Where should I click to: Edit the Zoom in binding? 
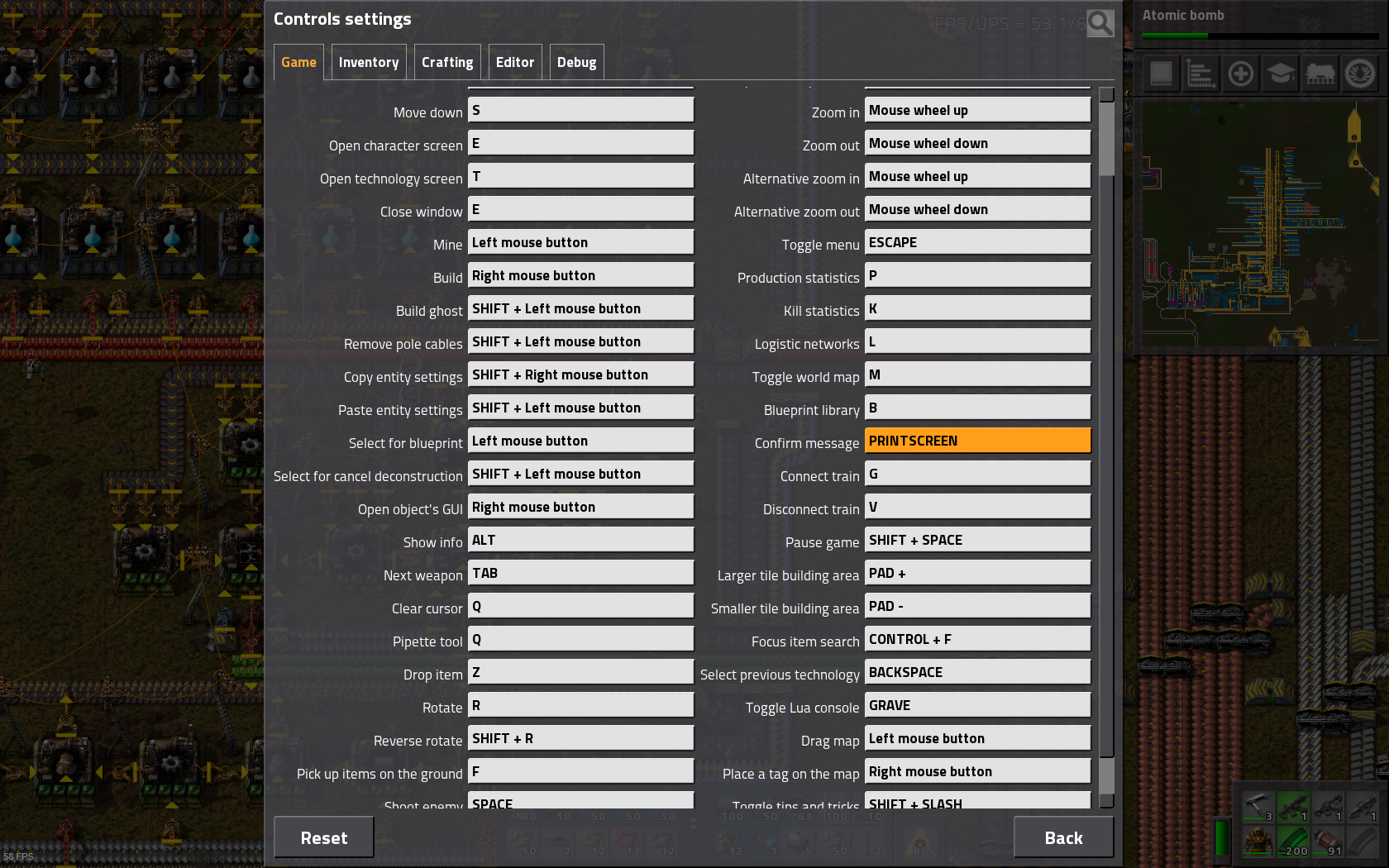[x=977, y=110]
